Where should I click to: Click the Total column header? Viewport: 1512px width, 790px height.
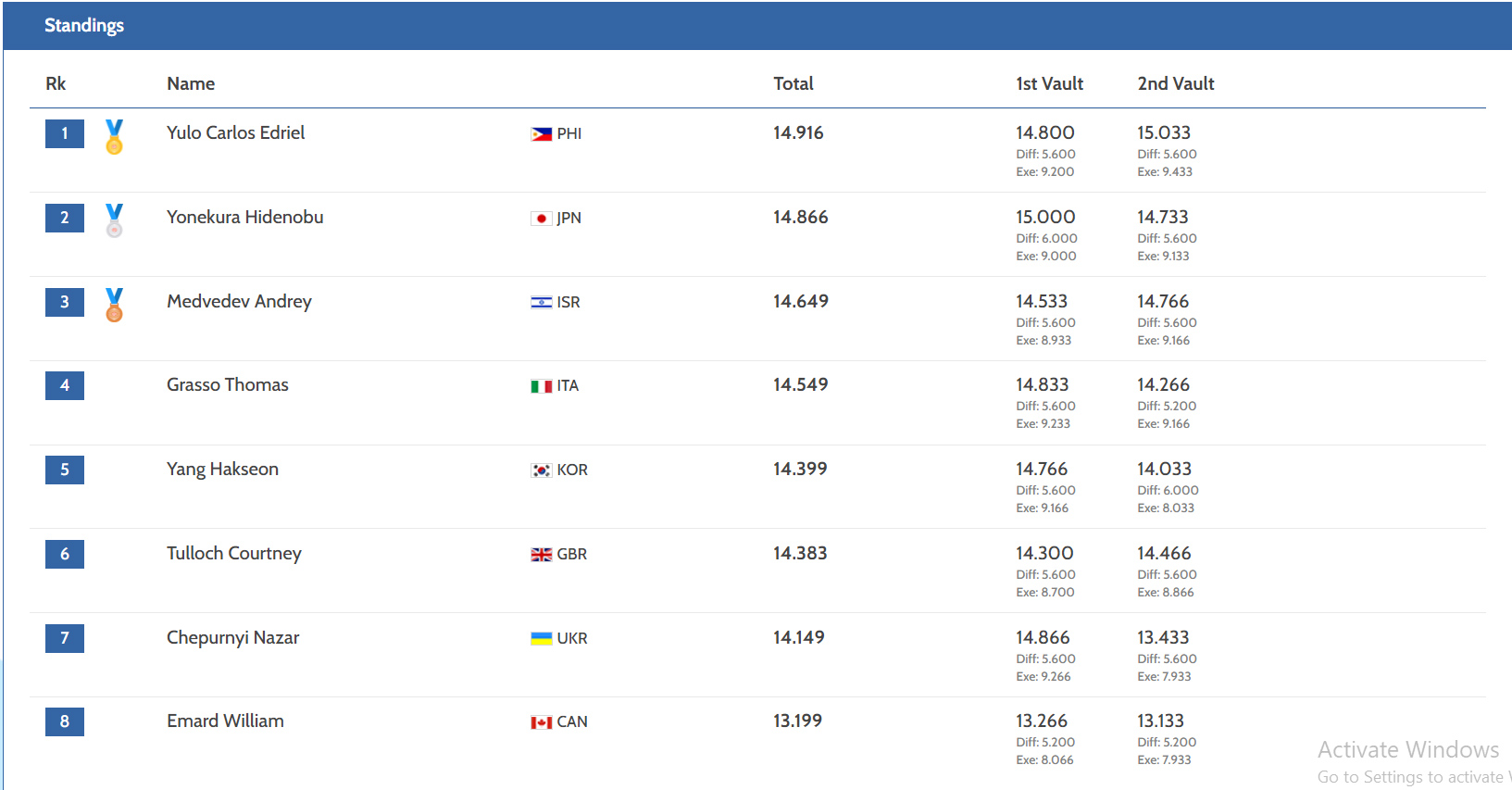coord(793,83)
